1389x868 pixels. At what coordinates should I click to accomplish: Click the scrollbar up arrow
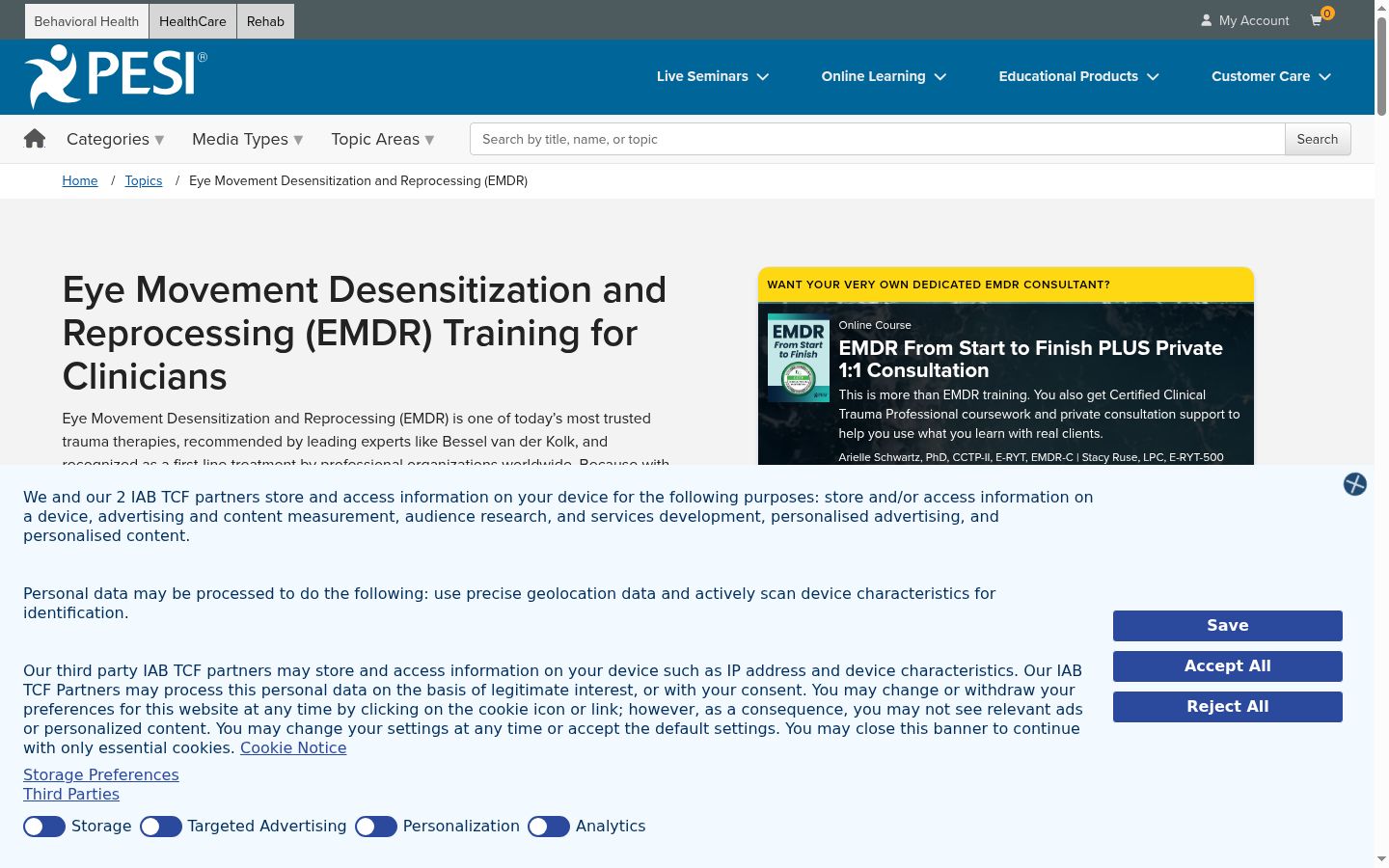[1381, 7]
